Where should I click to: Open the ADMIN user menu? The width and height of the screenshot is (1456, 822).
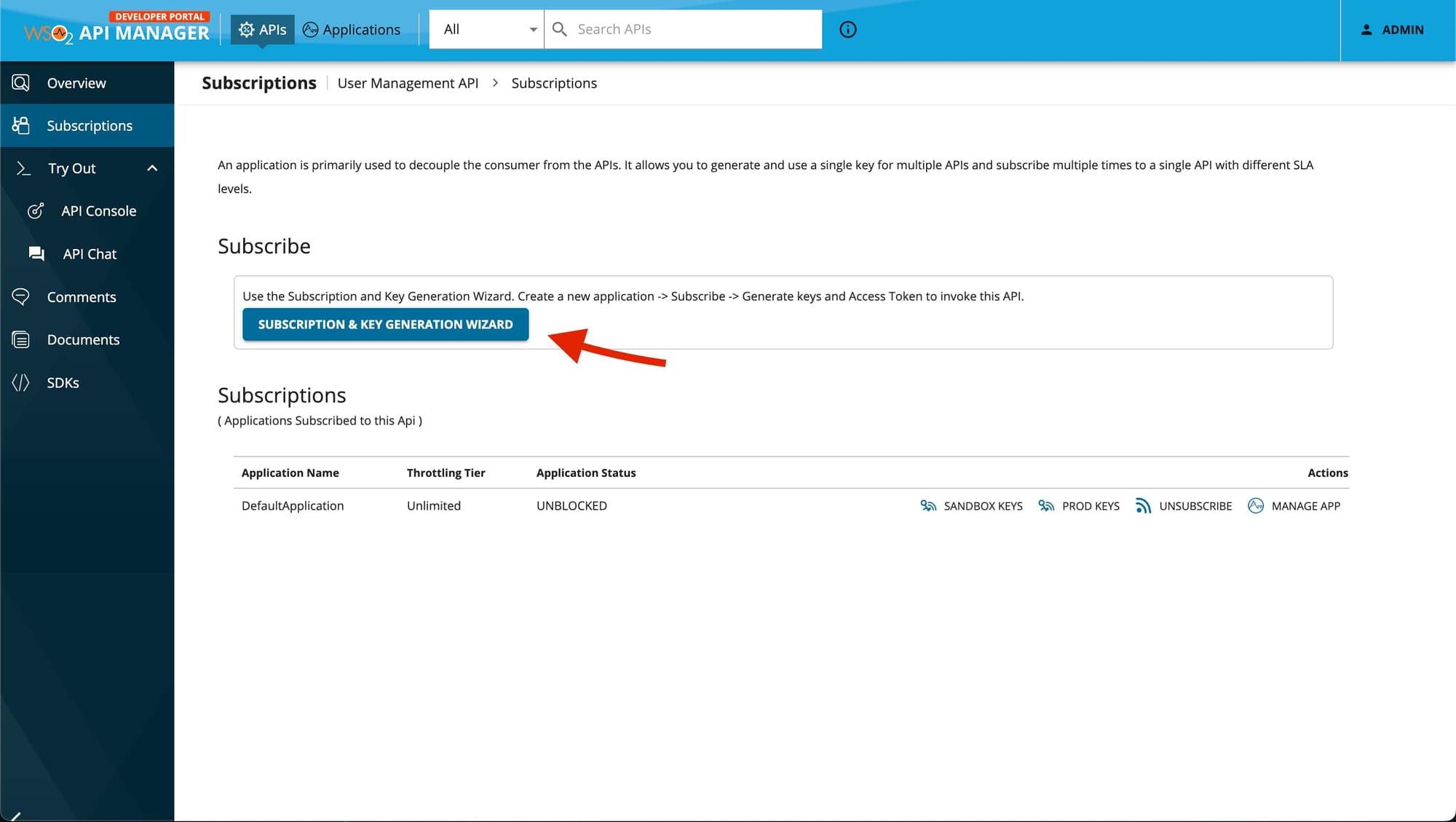point(1392,30)
